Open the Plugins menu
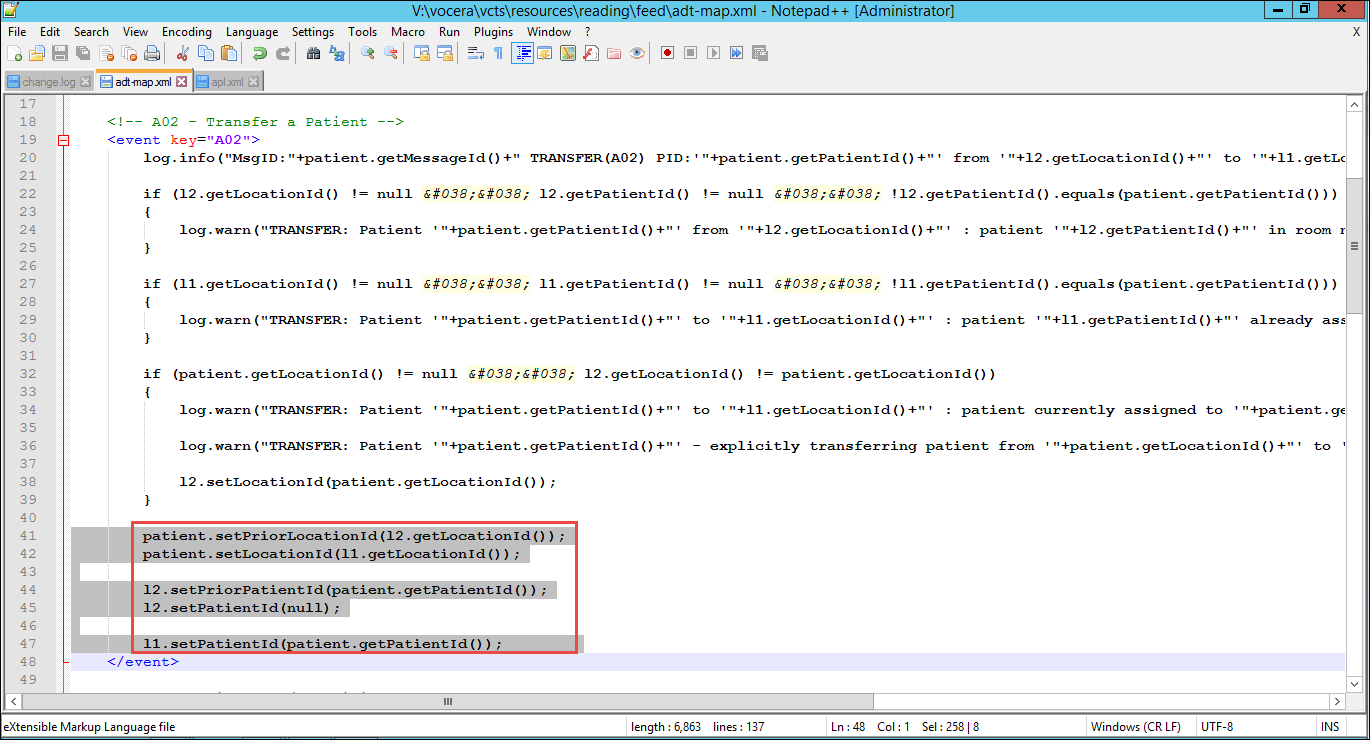 493,32
